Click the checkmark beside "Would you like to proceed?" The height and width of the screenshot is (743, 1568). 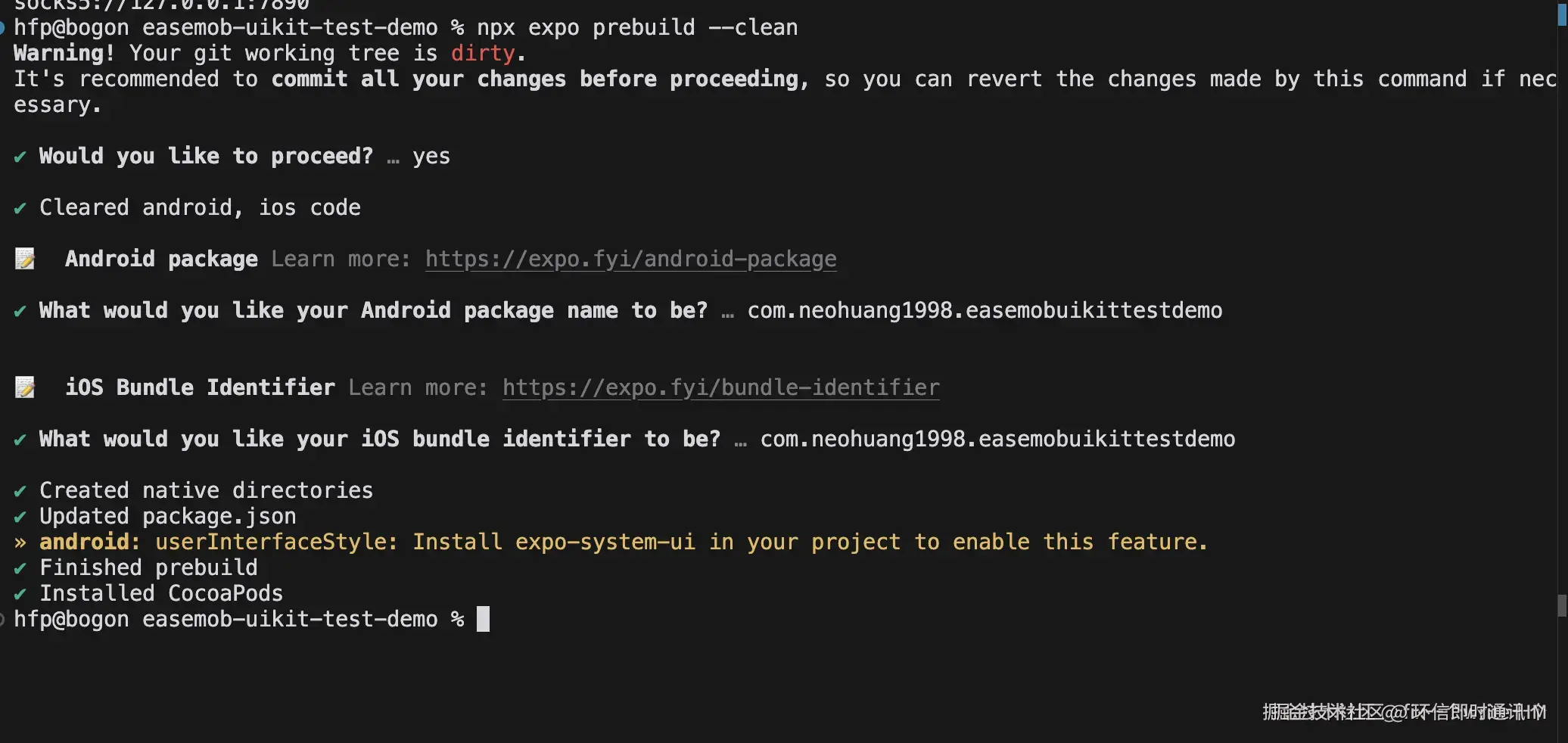20,157
